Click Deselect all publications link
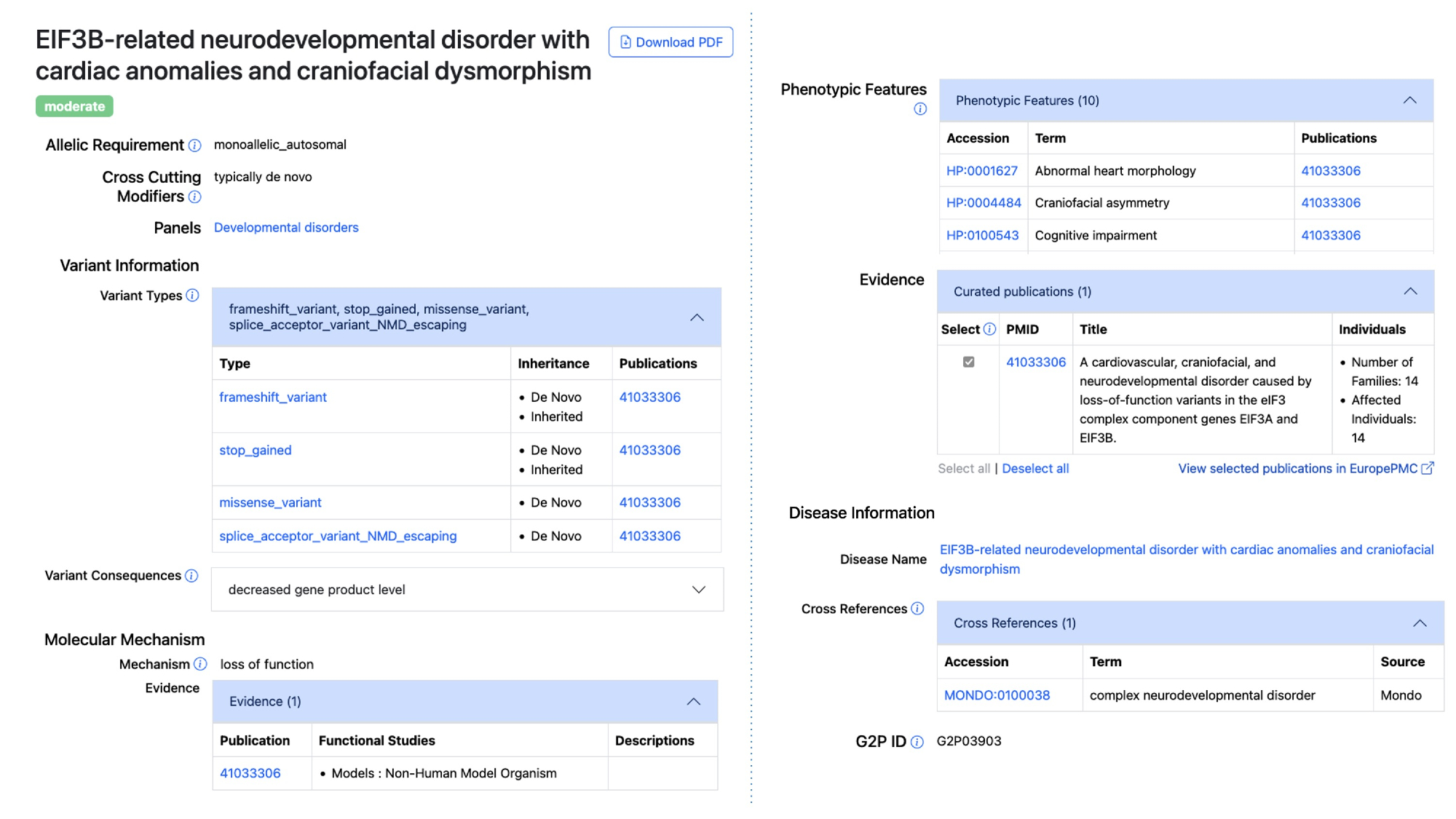Image resolution: width=1456 pixels, height=819 pixels. [1034, 469]
